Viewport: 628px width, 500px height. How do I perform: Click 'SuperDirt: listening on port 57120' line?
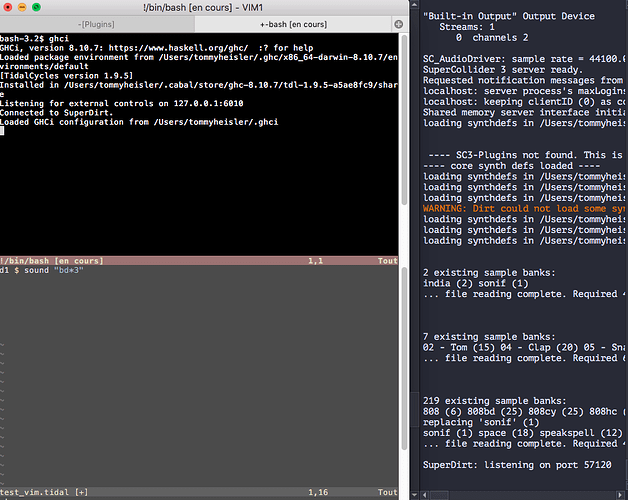tap(517, 465)
